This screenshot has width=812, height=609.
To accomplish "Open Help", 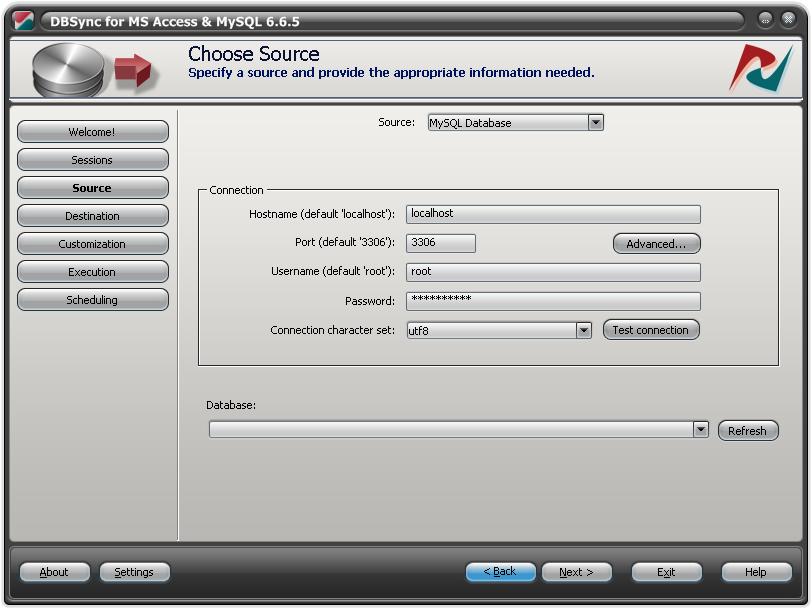I will (x=756, y=572).
